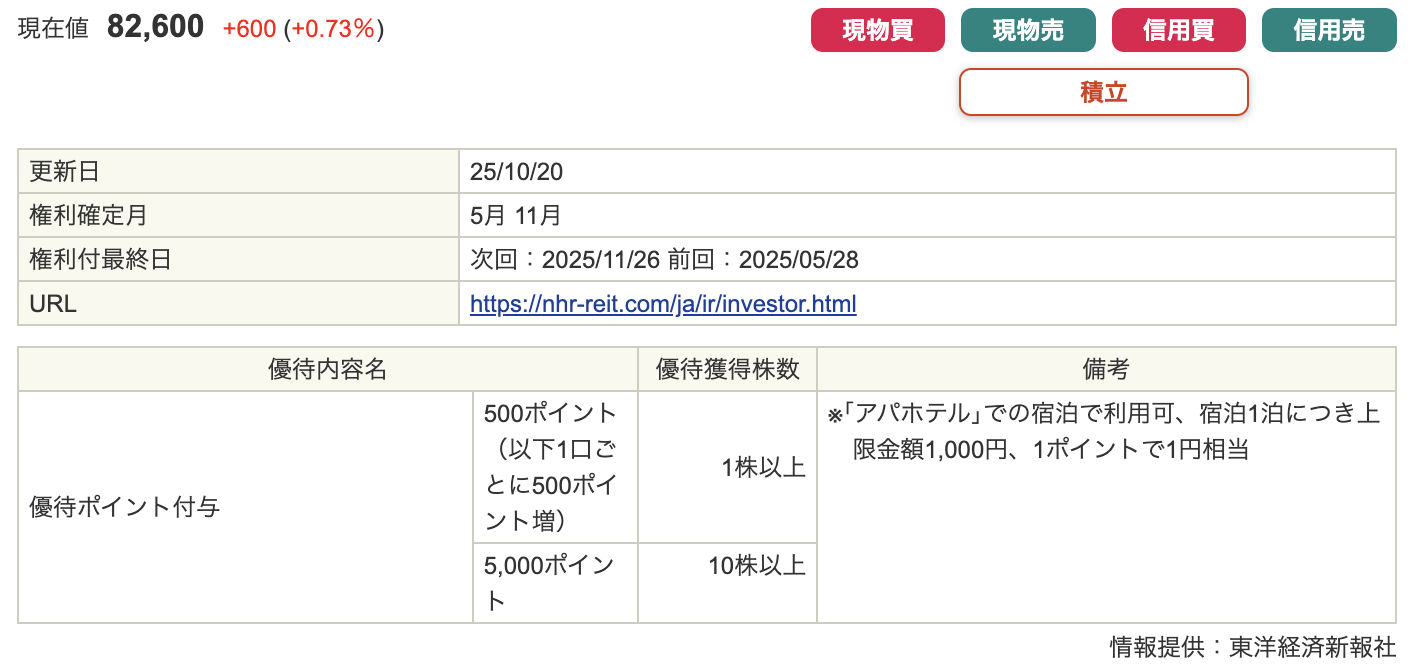
Task: Click the 積立 accumulation button
Action: pyautogui.click(x=1103, y=92)
